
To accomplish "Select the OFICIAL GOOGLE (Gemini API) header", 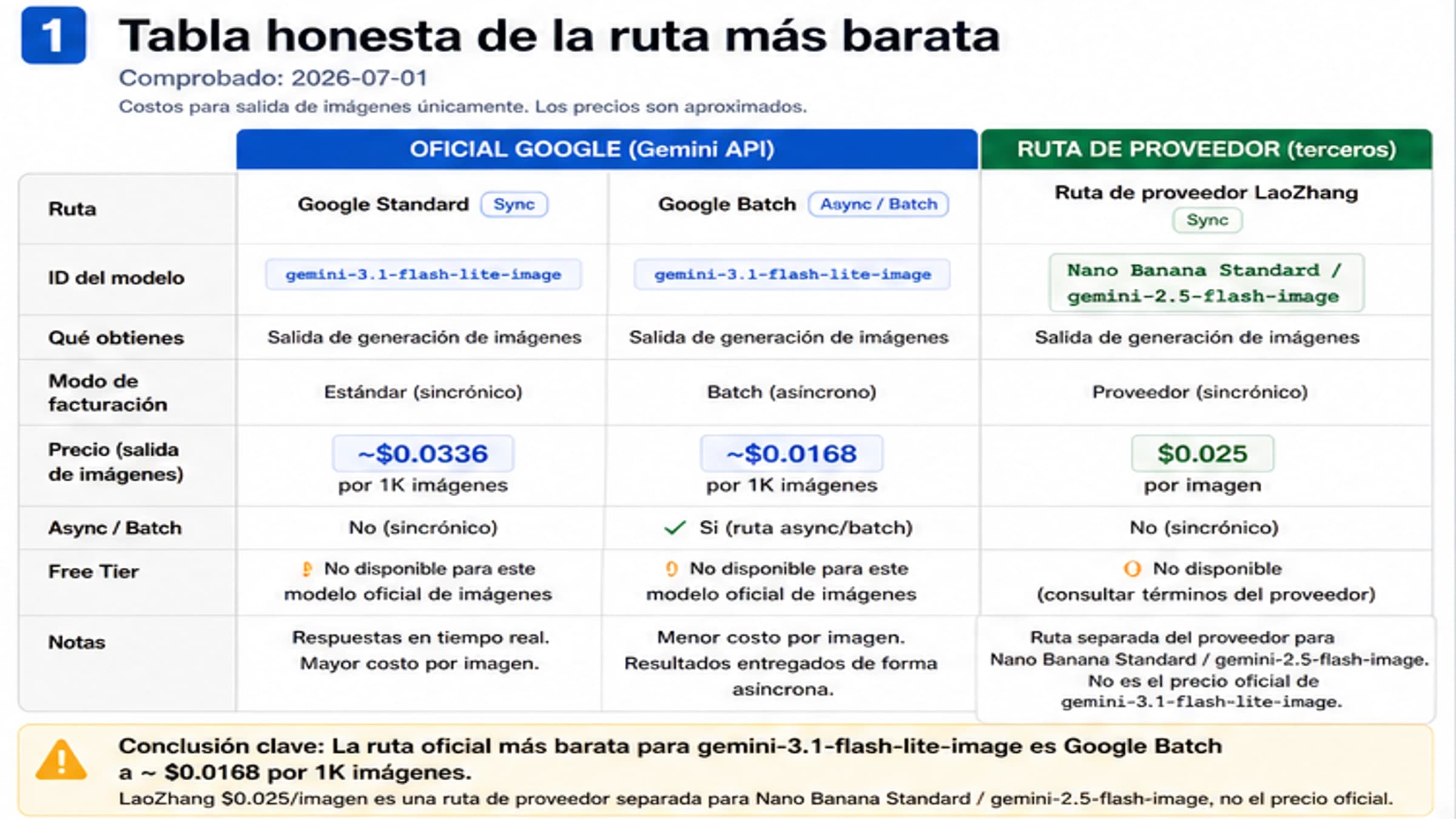I will pos(607,149).
